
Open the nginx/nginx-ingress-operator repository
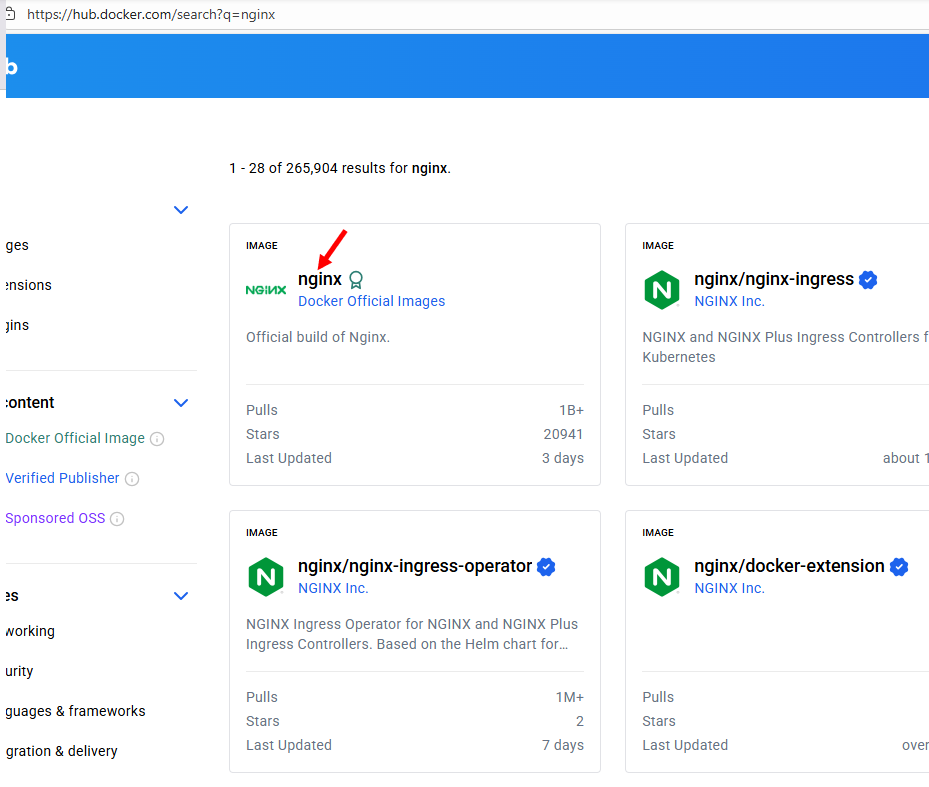415,566
